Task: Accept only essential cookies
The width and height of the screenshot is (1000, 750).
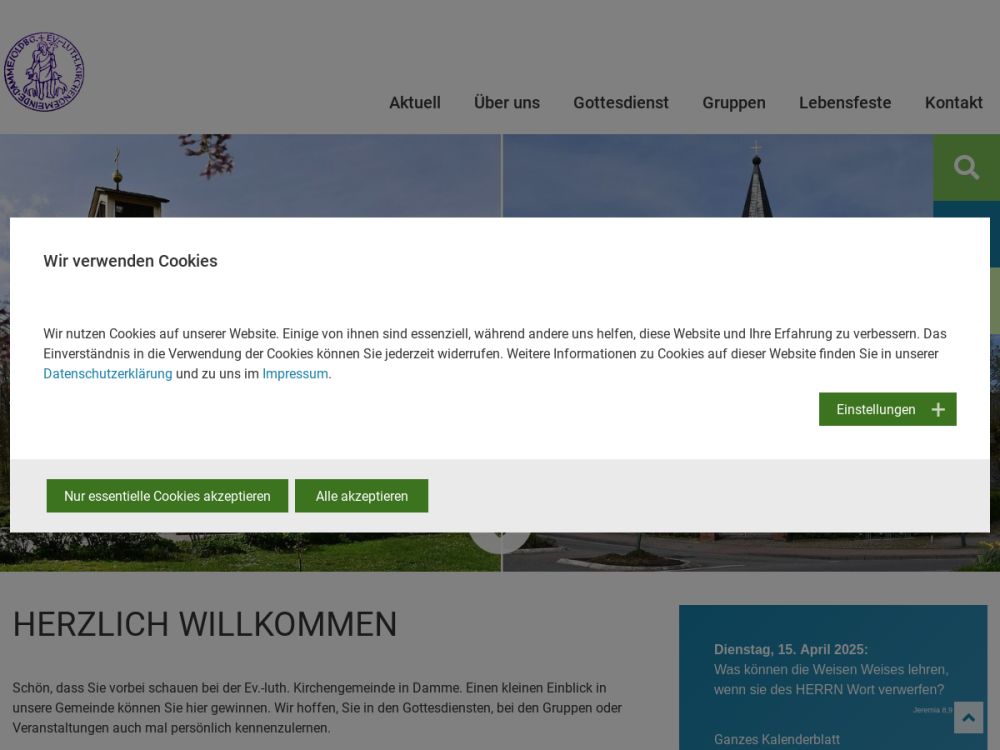Action: pos(167,496)
